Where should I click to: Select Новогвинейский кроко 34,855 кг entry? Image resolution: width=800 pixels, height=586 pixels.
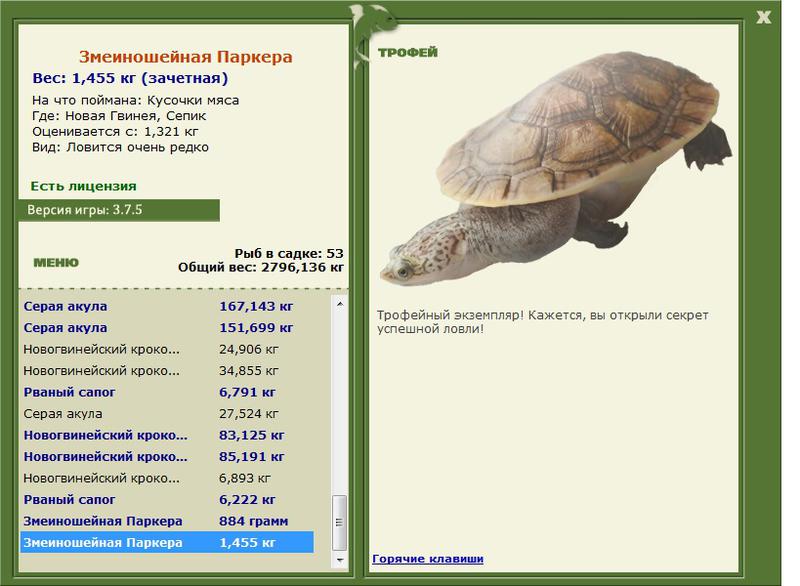[167, 371]
